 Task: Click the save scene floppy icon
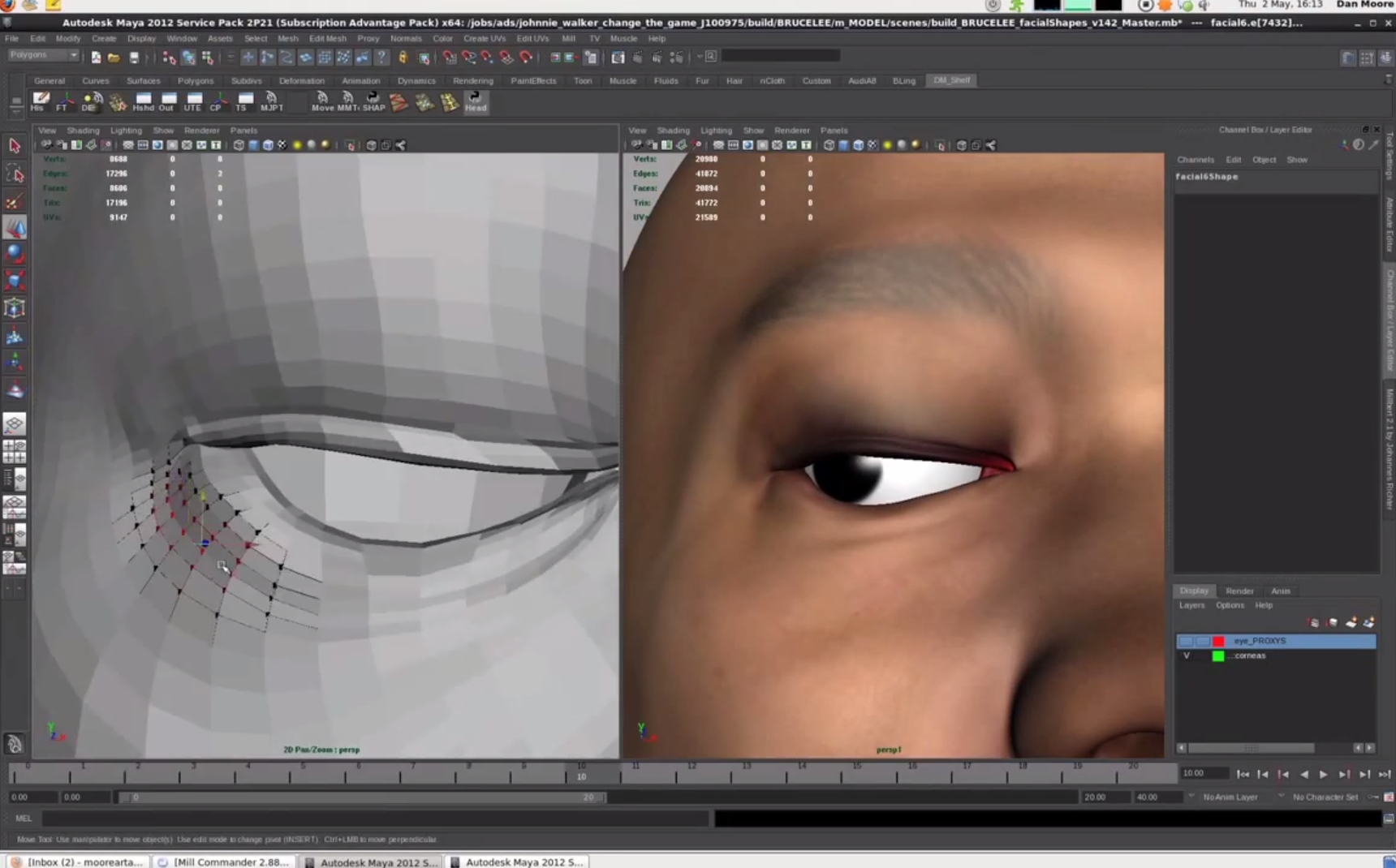134,58
